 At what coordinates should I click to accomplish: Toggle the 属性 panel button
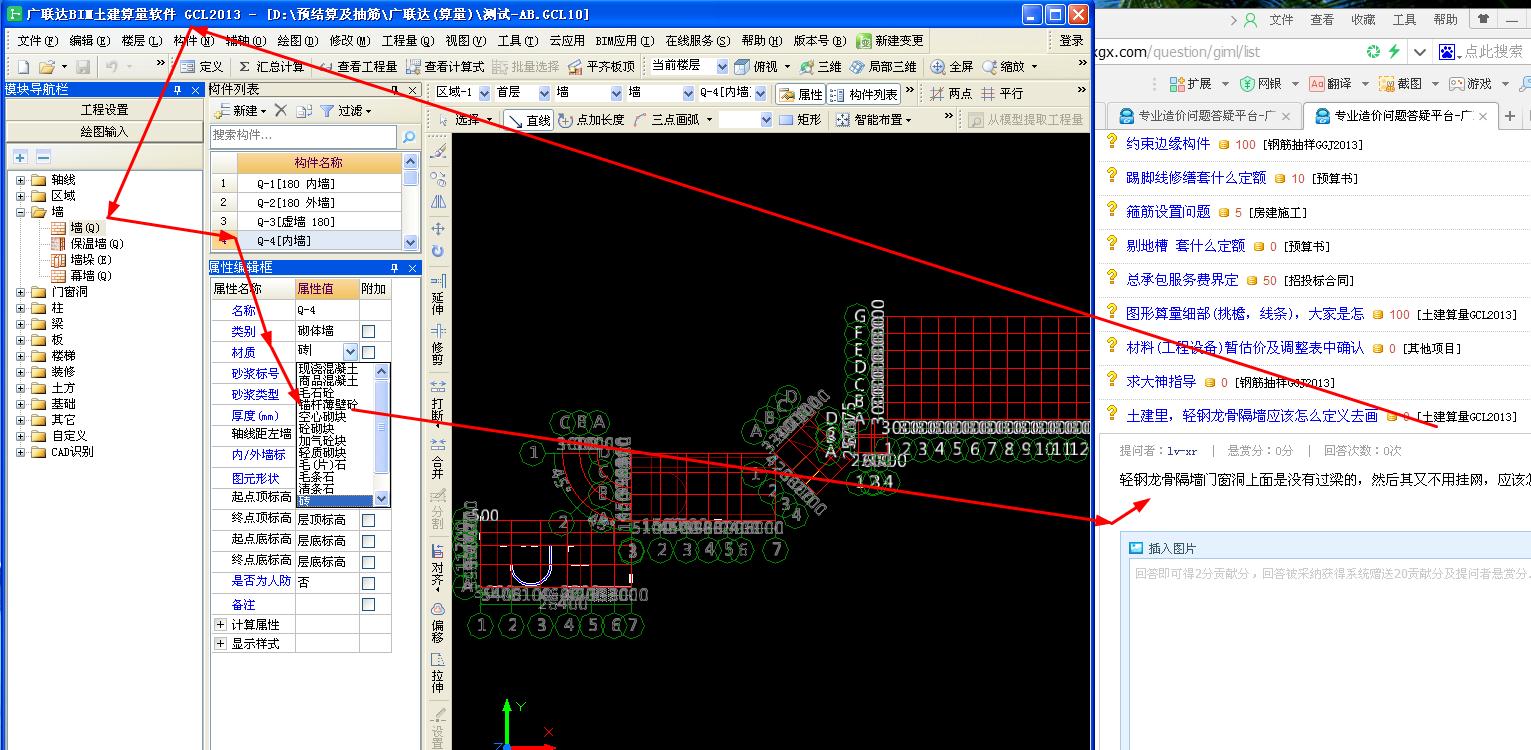coord(800,94)
